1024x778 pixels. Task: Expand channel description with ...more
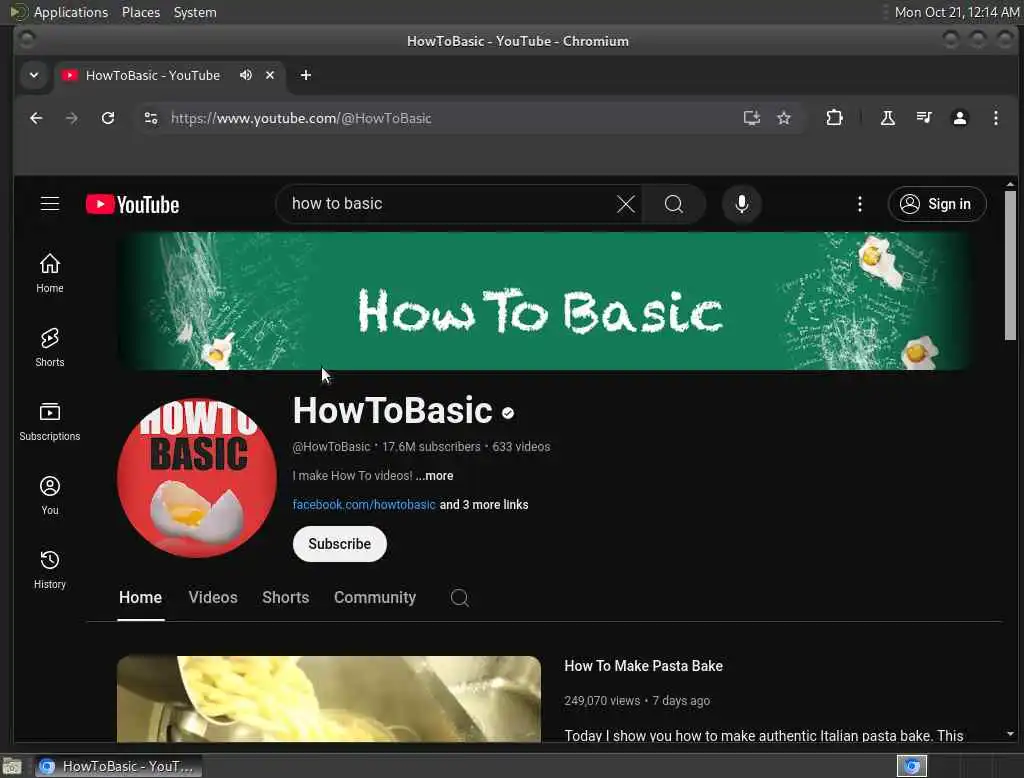click(x=434, y=476)
